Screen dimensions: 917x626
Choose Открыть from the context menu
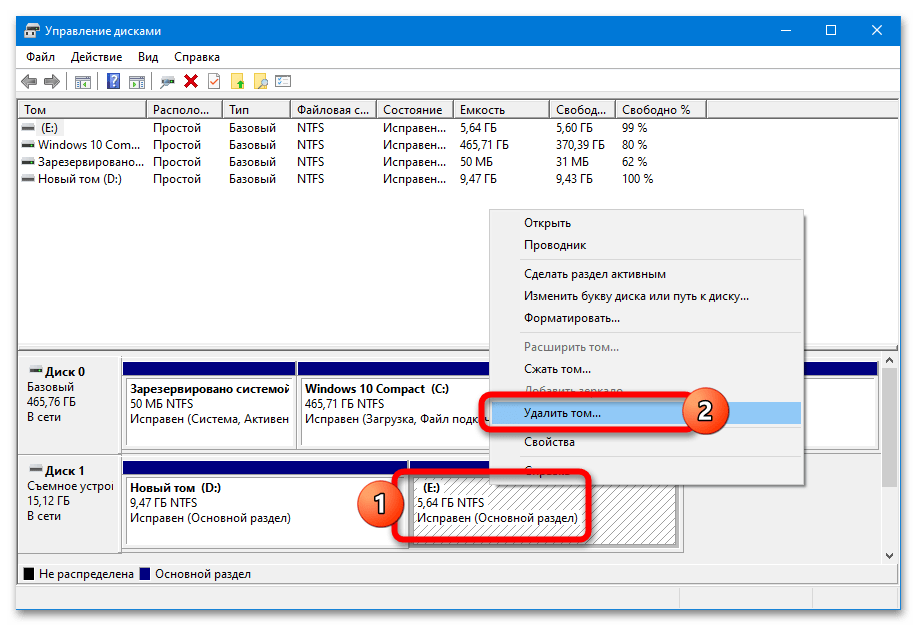[646, 223]
